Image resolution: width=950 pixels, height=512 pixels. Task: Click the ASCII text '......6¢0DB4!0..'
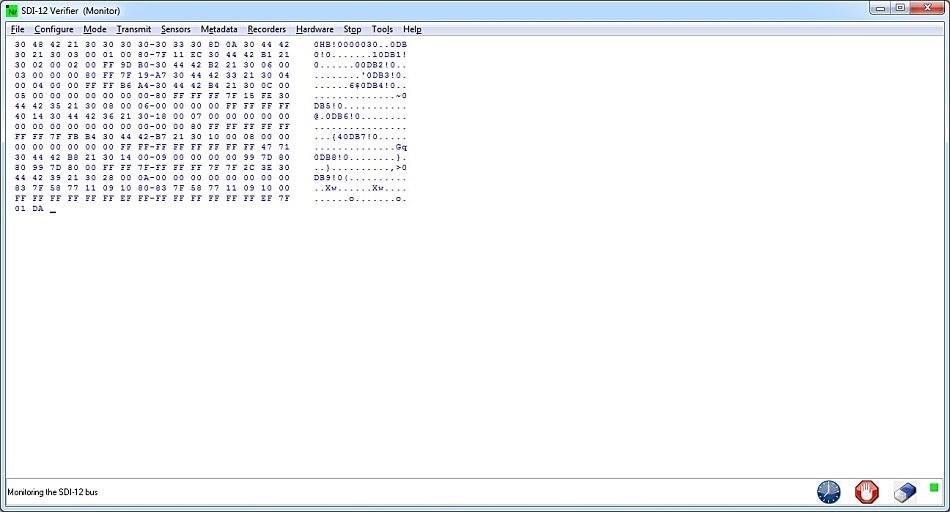click(360, 85)
